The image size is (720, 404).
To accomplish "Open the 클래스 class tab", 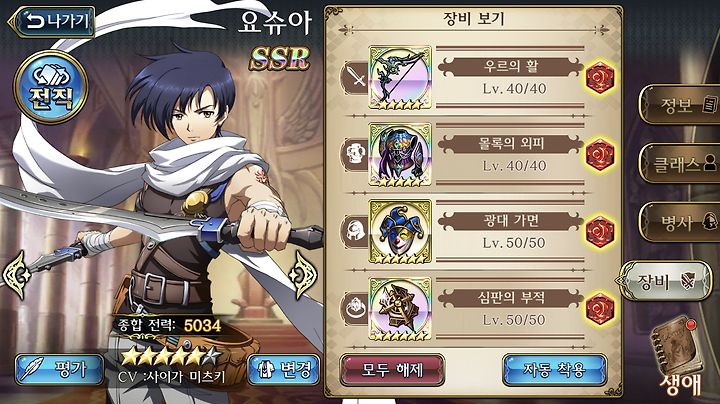I will pyautogui.click(x=681, y=163).
